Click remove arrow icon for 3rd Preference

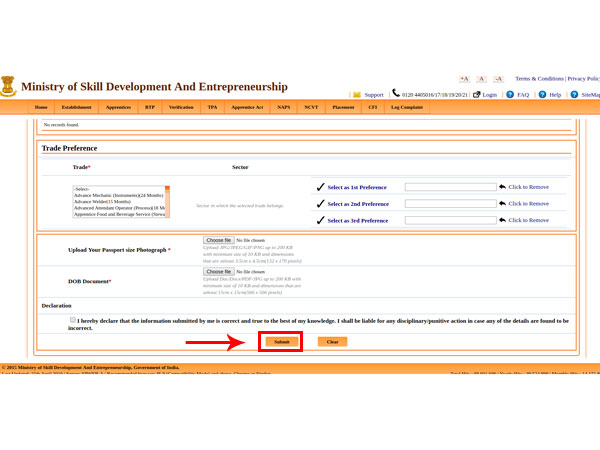[502, 220]
